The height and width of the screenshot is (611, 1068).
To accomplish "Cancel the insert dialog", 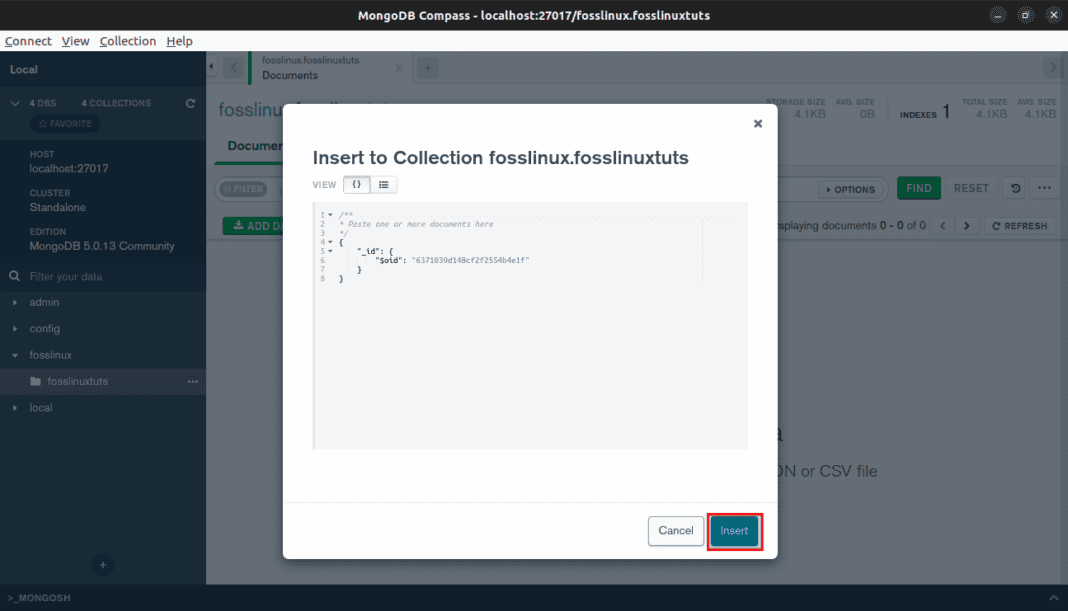I will point(676,531).
